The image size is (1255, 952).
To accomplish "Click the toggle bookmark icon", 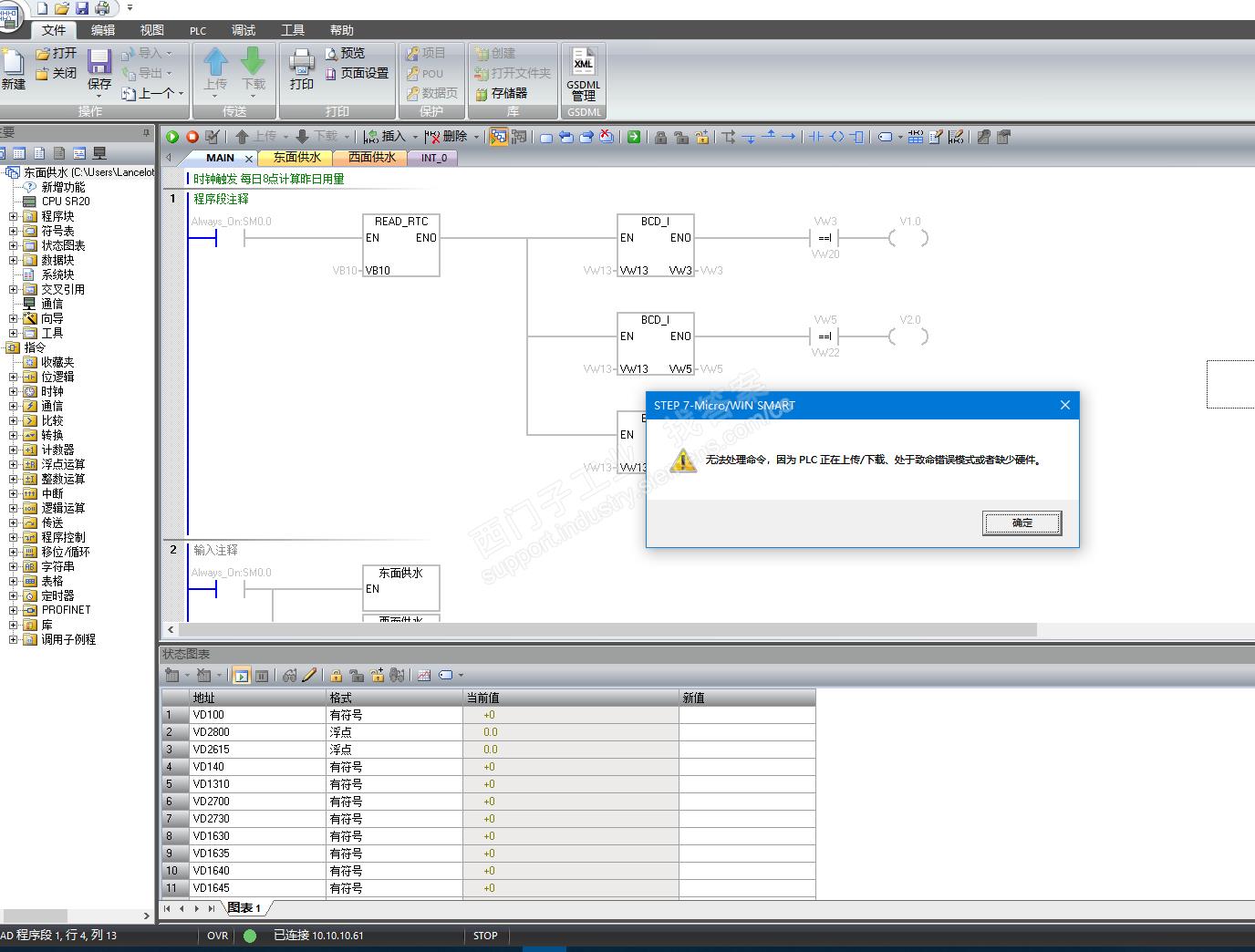I will [x=545, y=137].
